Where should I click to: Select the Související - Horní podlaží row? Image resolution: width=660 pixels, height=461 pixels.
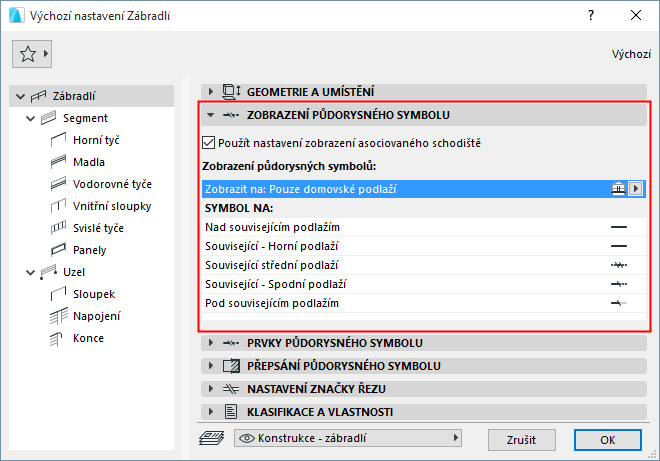click(x=424, y=246)
